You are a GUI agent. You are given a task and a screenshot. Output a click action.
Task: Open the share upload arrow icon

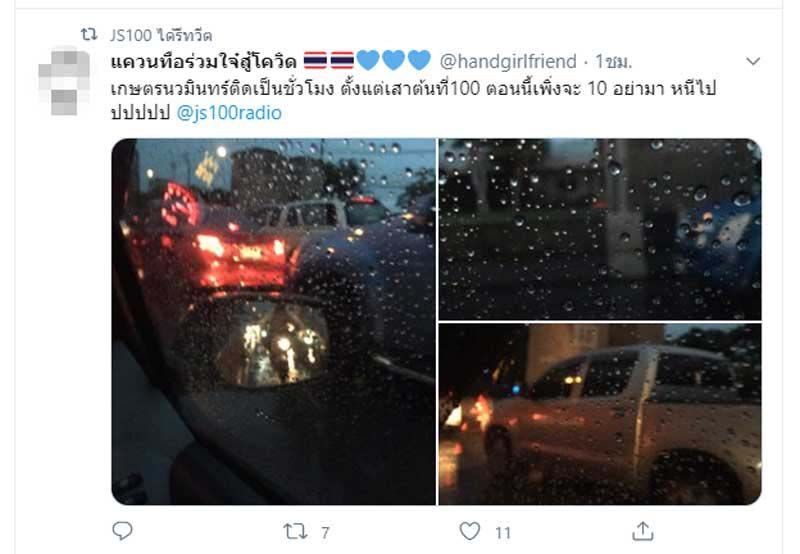click(642, 531)
